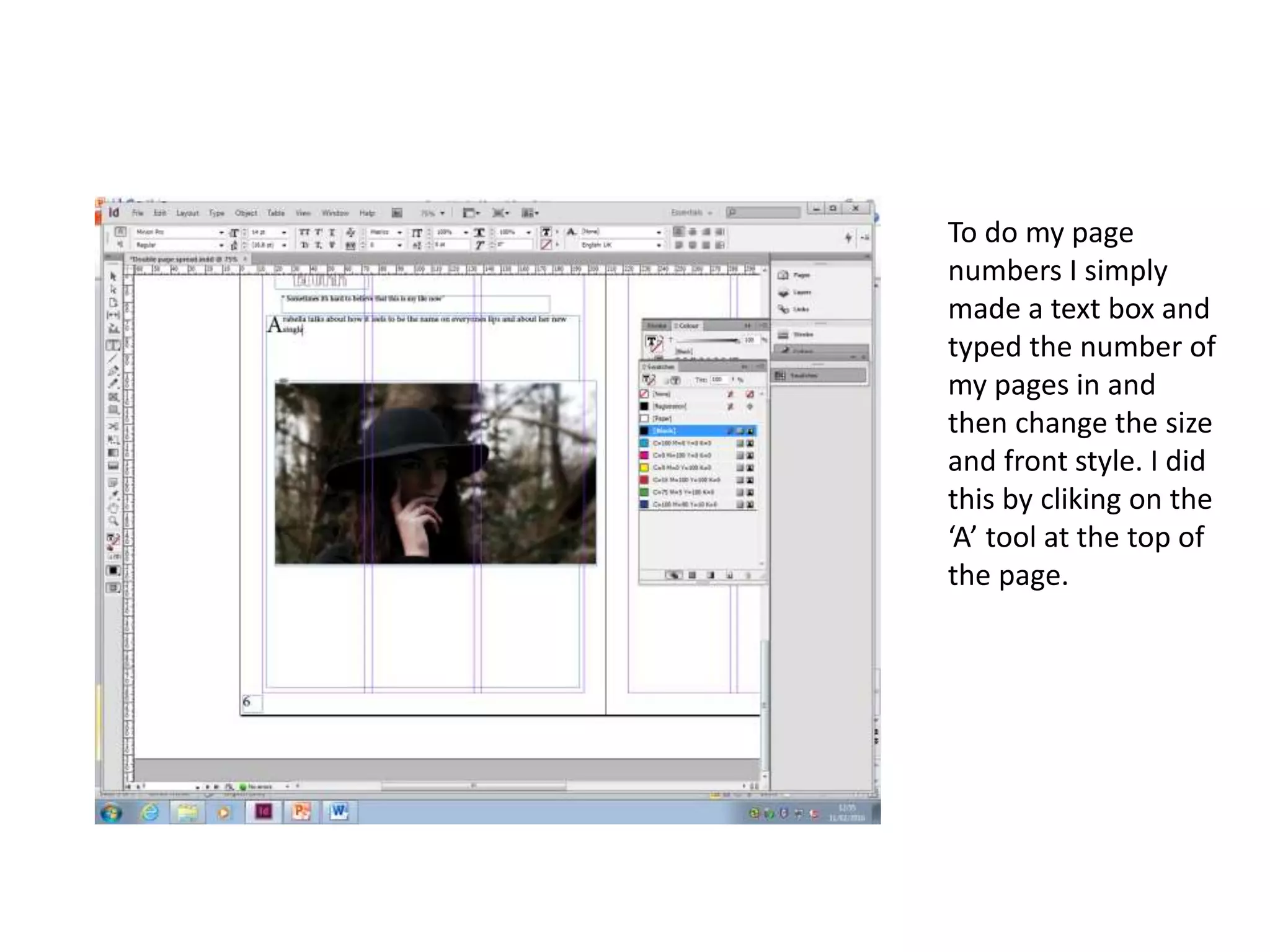1270x952 pixels.
Task: Select the Direct Selection tool
Action: click(113, 289)
